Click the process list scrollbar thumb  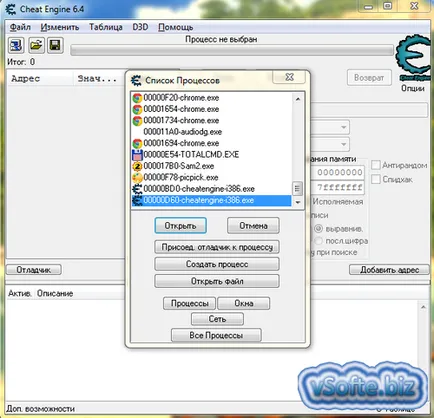coord(297,188)
